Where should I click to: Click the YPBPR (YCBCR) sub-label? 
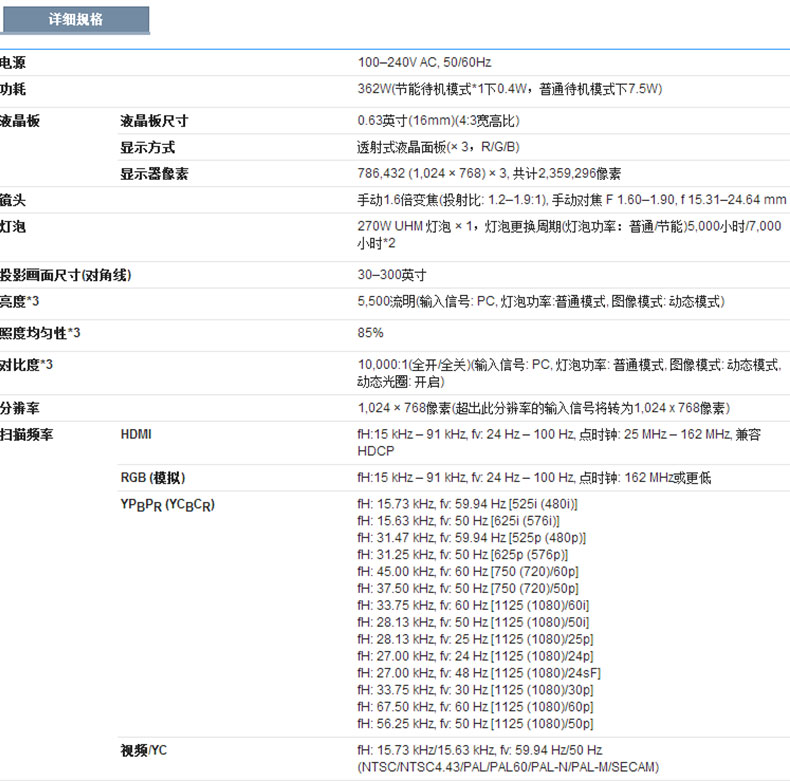tap(168, 505)
